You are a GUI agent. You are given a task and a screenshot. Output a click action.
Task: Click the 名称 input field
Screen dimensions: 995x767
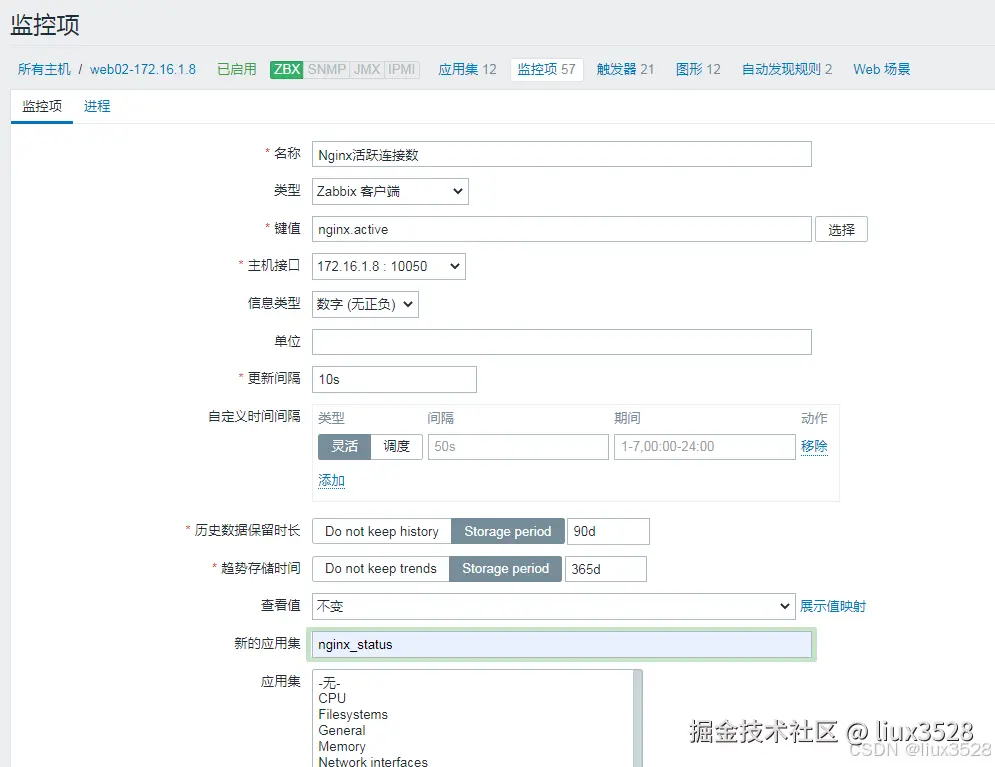(x=560, y=153)
